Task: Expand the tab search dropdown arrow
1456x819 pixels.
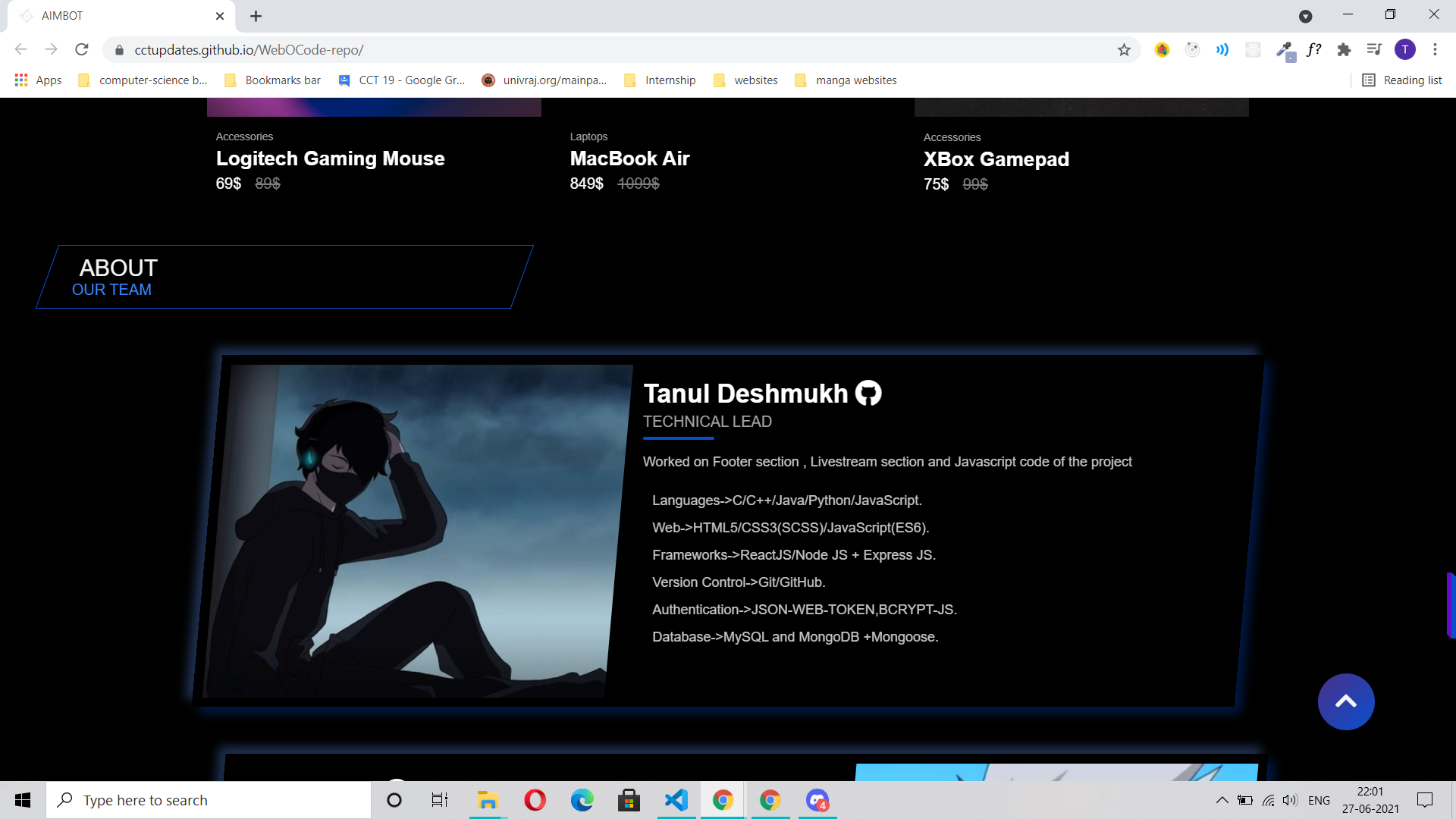Action: [x=1305, y=16]
